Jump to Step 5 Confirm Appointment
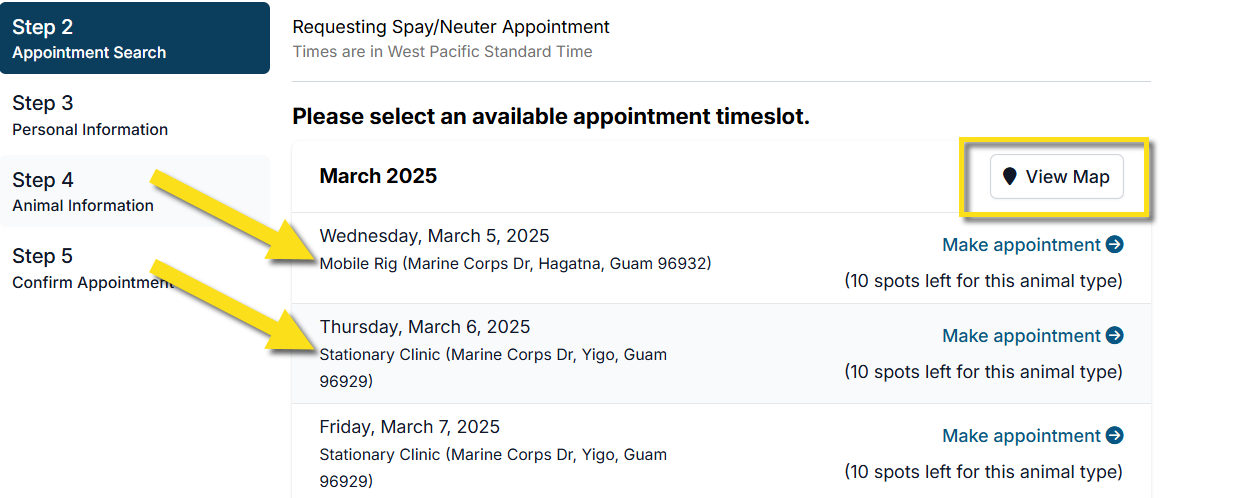The width and height of the screenshot is (1258, 498). [x=92, y=268]
